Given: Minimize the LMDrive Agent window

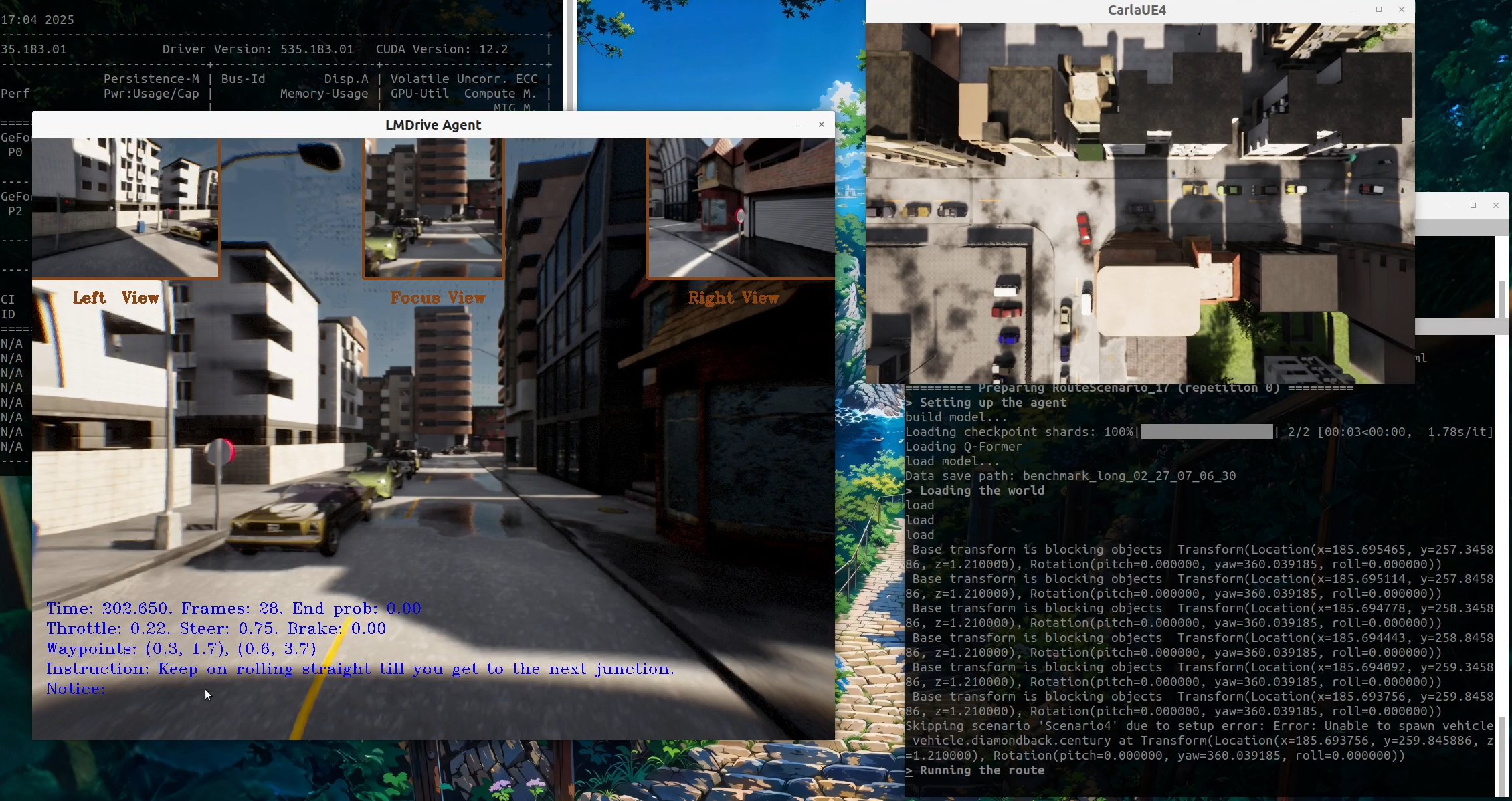Looking at the screenshot, I should (x=798, y=125).
